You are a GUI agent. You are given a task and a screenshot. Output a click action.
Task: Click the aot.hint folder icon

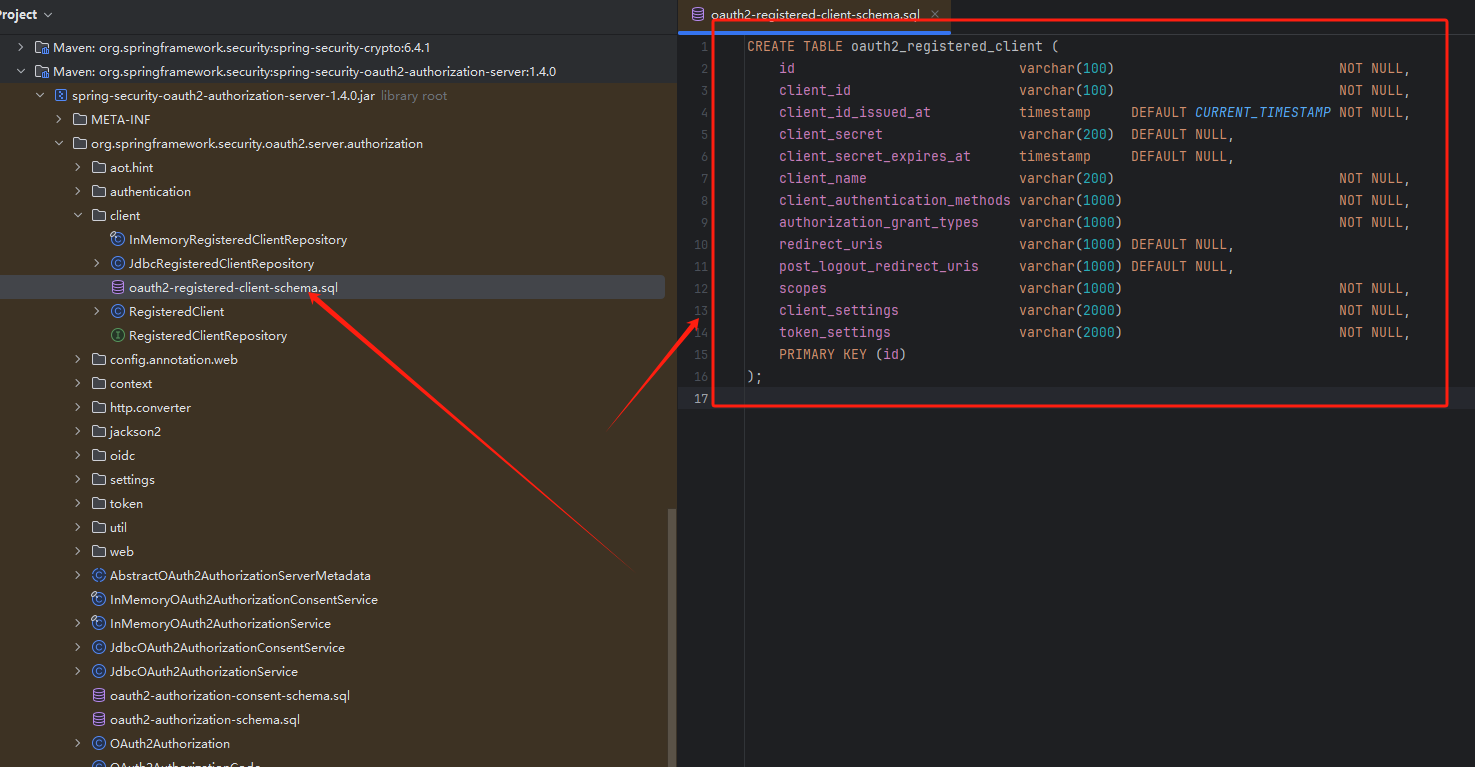pyautogui.click(x=99, y=167)
